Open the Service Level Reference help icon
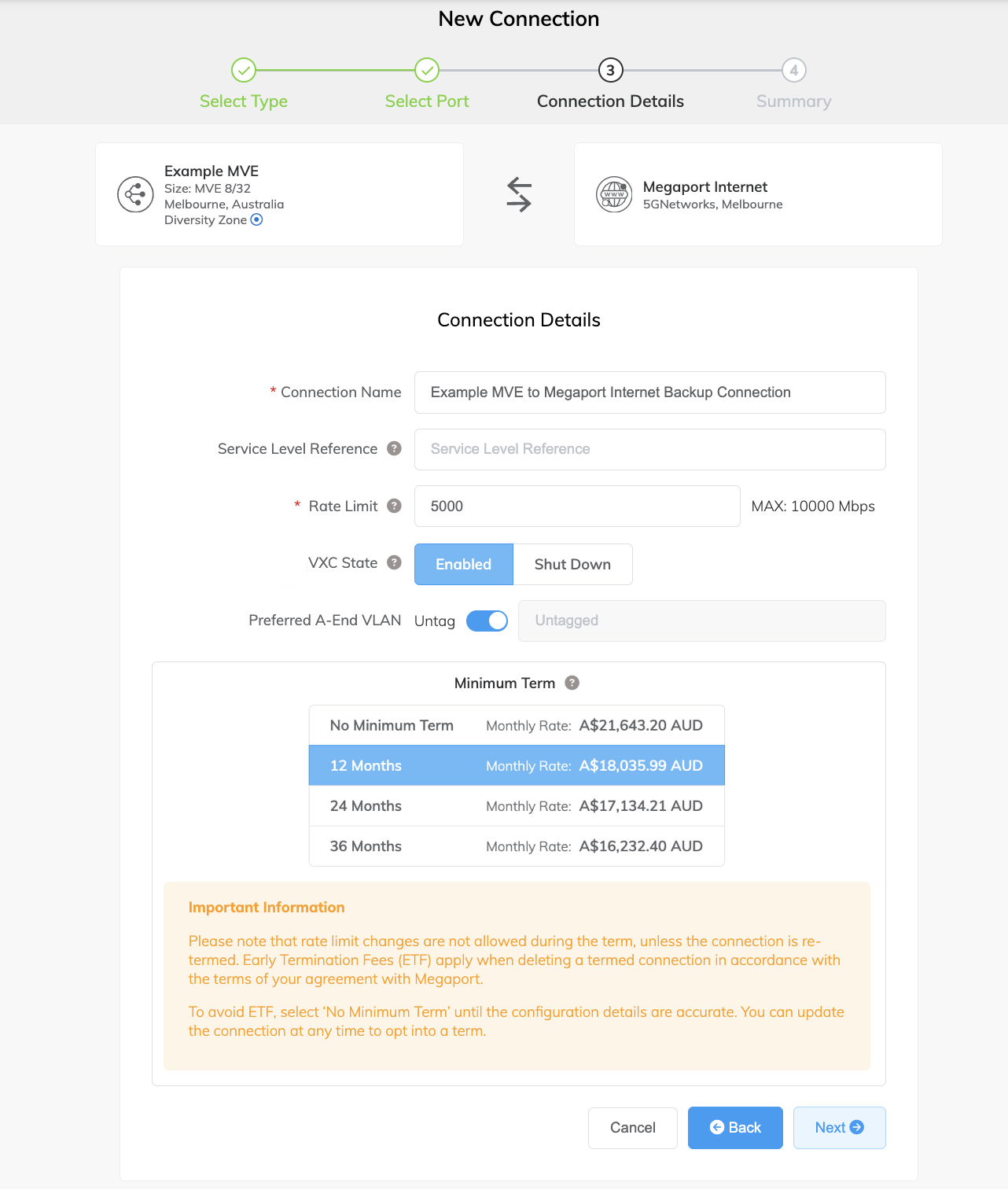Image resolution: width=1008 pixels, height=1190 pixels. [x=395, y=448]
